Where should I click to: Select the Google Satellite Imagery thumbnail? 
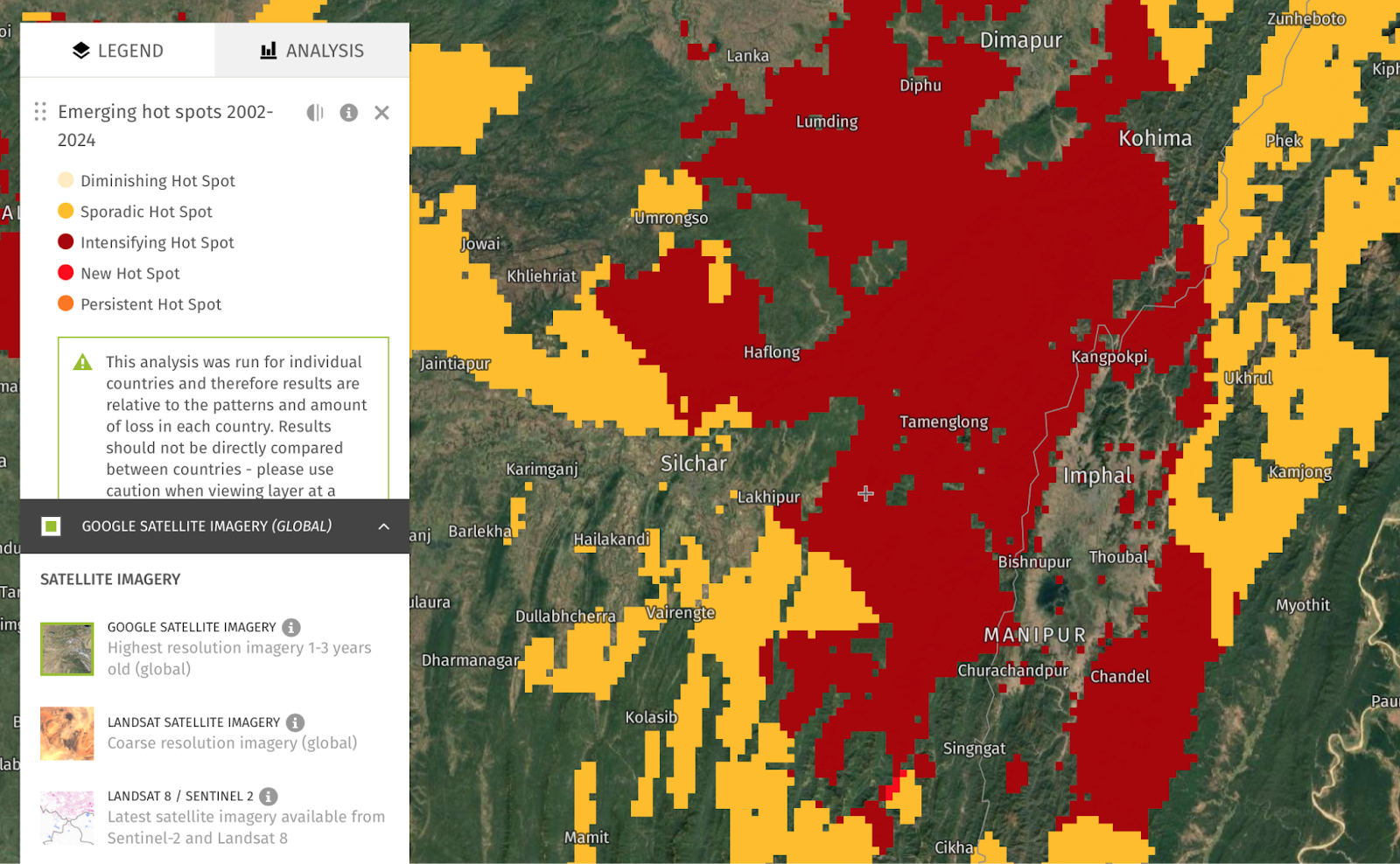66,649
